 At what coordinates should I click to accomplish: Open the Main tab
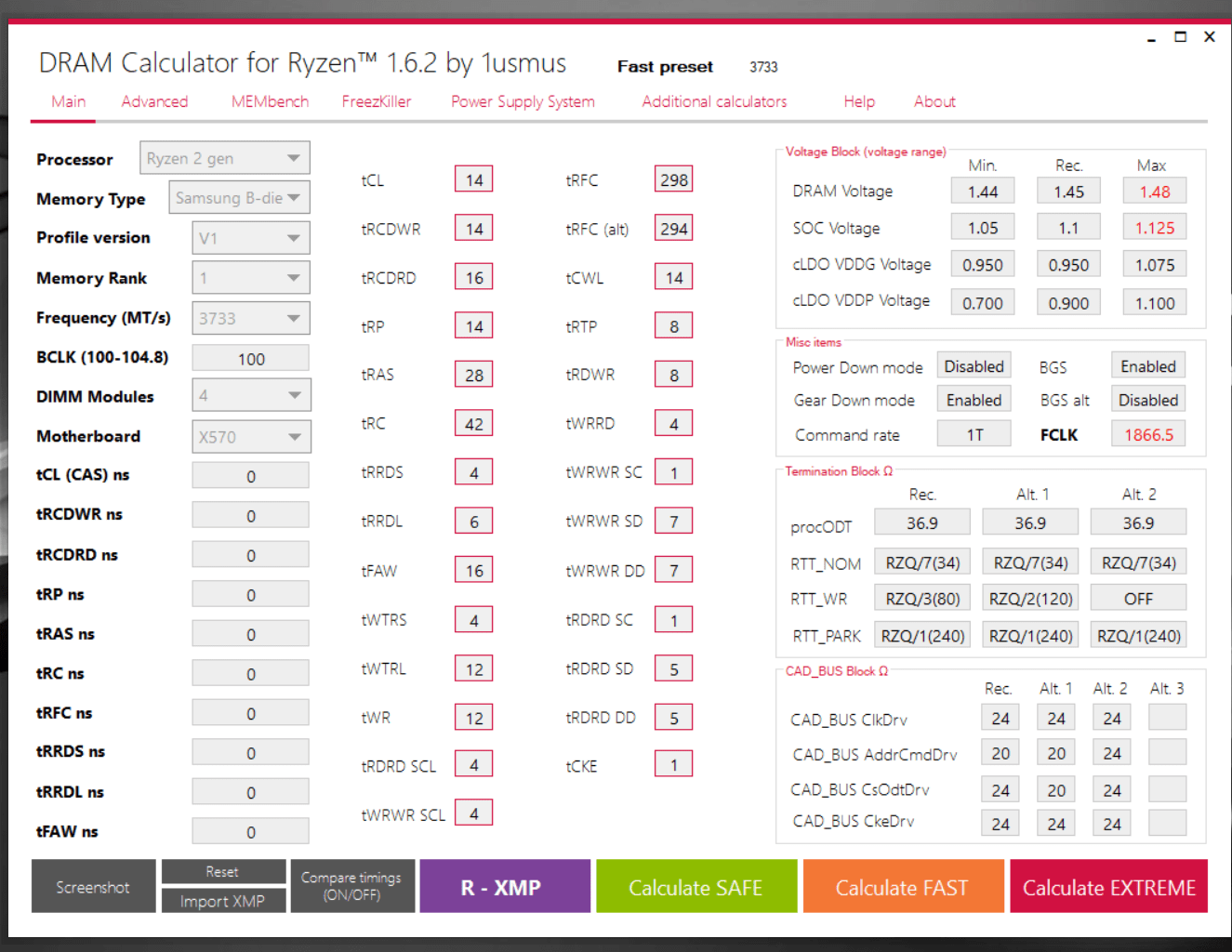68,101
